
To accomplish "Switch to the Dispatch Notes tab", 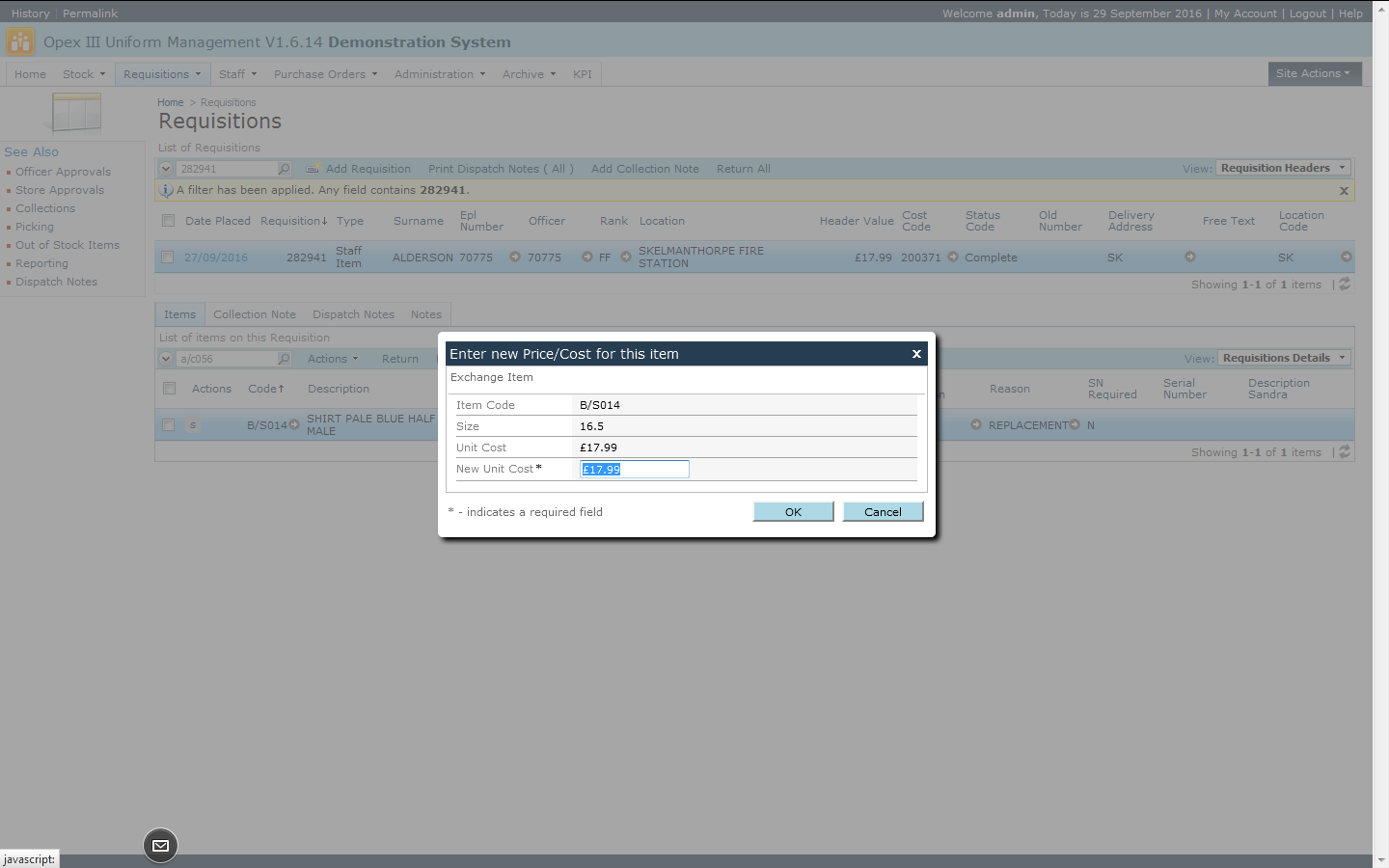I will coord(353,314).
